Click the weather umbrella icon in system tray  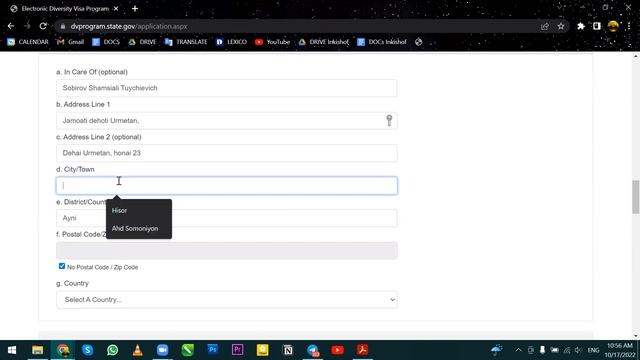(x=496, y=350)
